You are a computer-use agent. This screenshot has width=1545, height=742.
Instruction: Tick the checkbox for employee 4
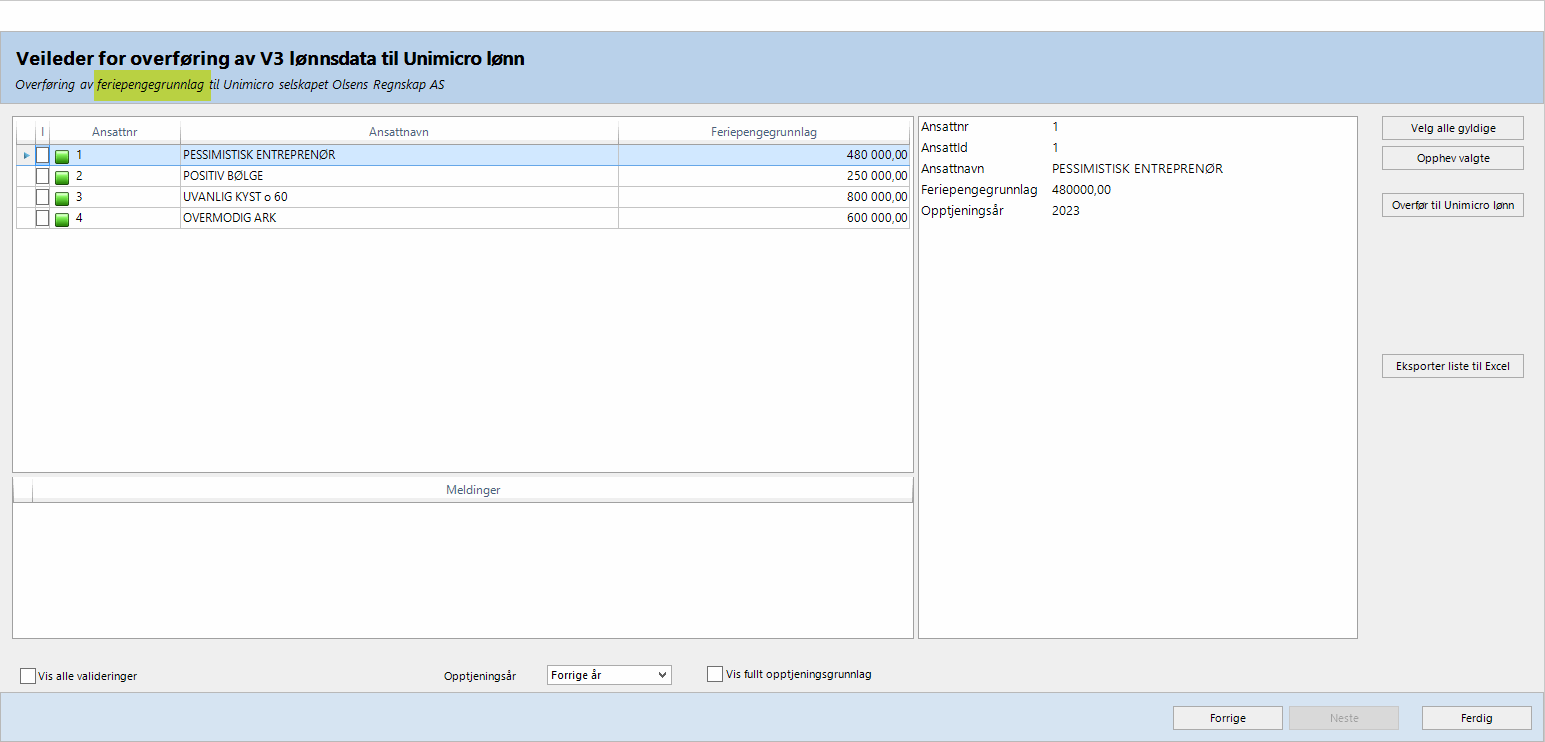click(42, 218)
